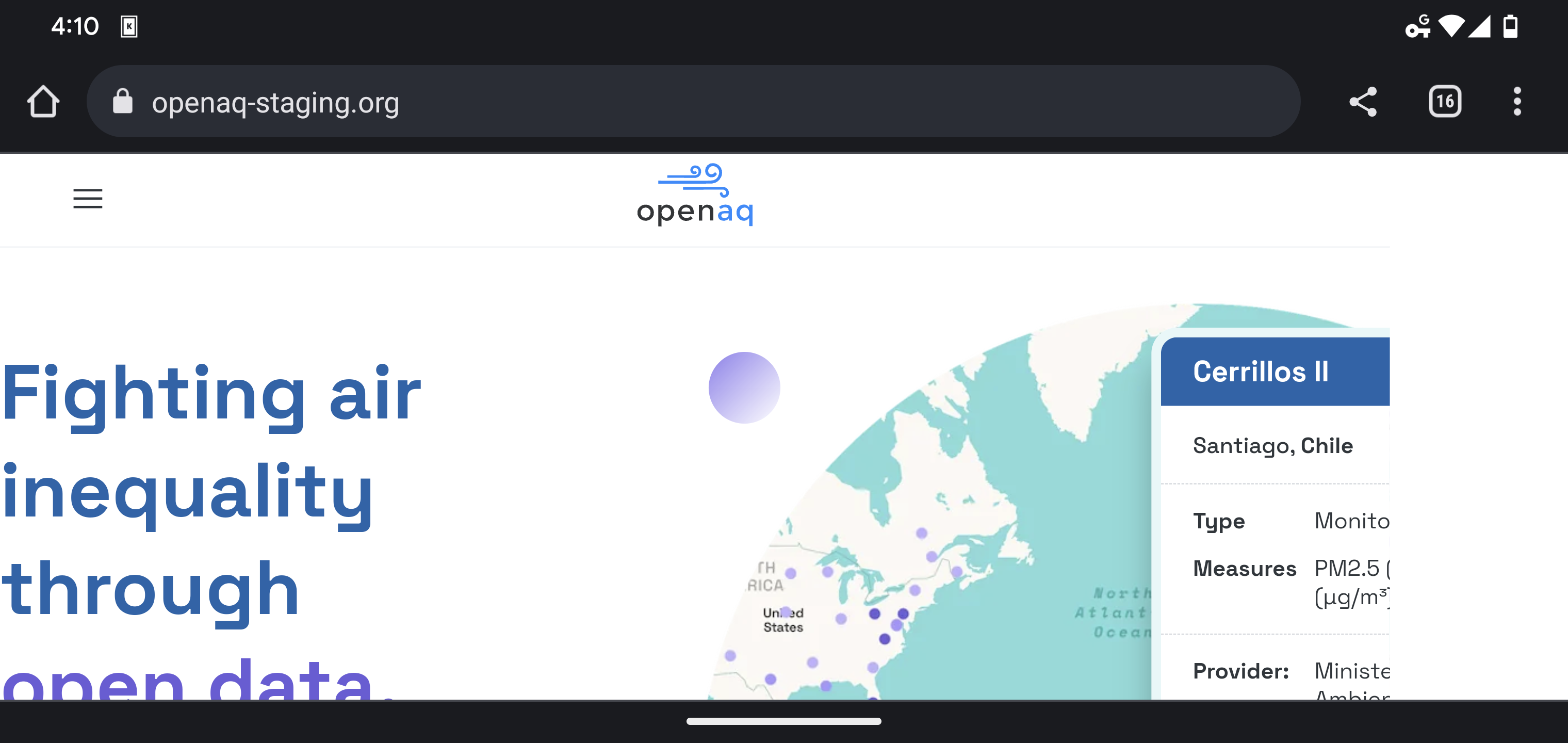Open the browser tab switcher showing 16 tabs
The width and height of the screenshot is (1568, 743).
pos(1445,101)
